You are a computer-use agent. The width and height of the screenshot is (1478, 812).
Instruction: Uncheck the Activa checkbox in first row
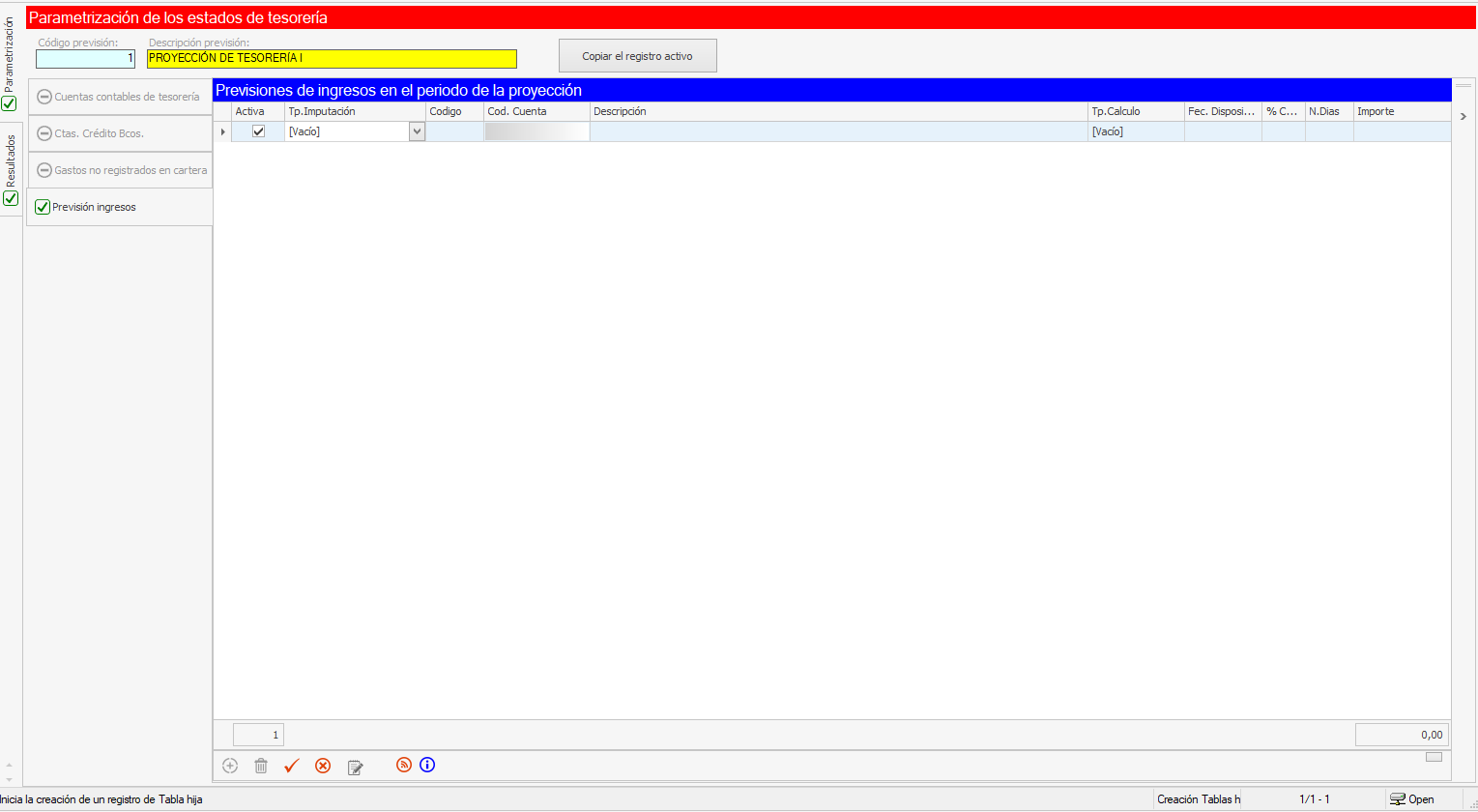coord(258,131)
